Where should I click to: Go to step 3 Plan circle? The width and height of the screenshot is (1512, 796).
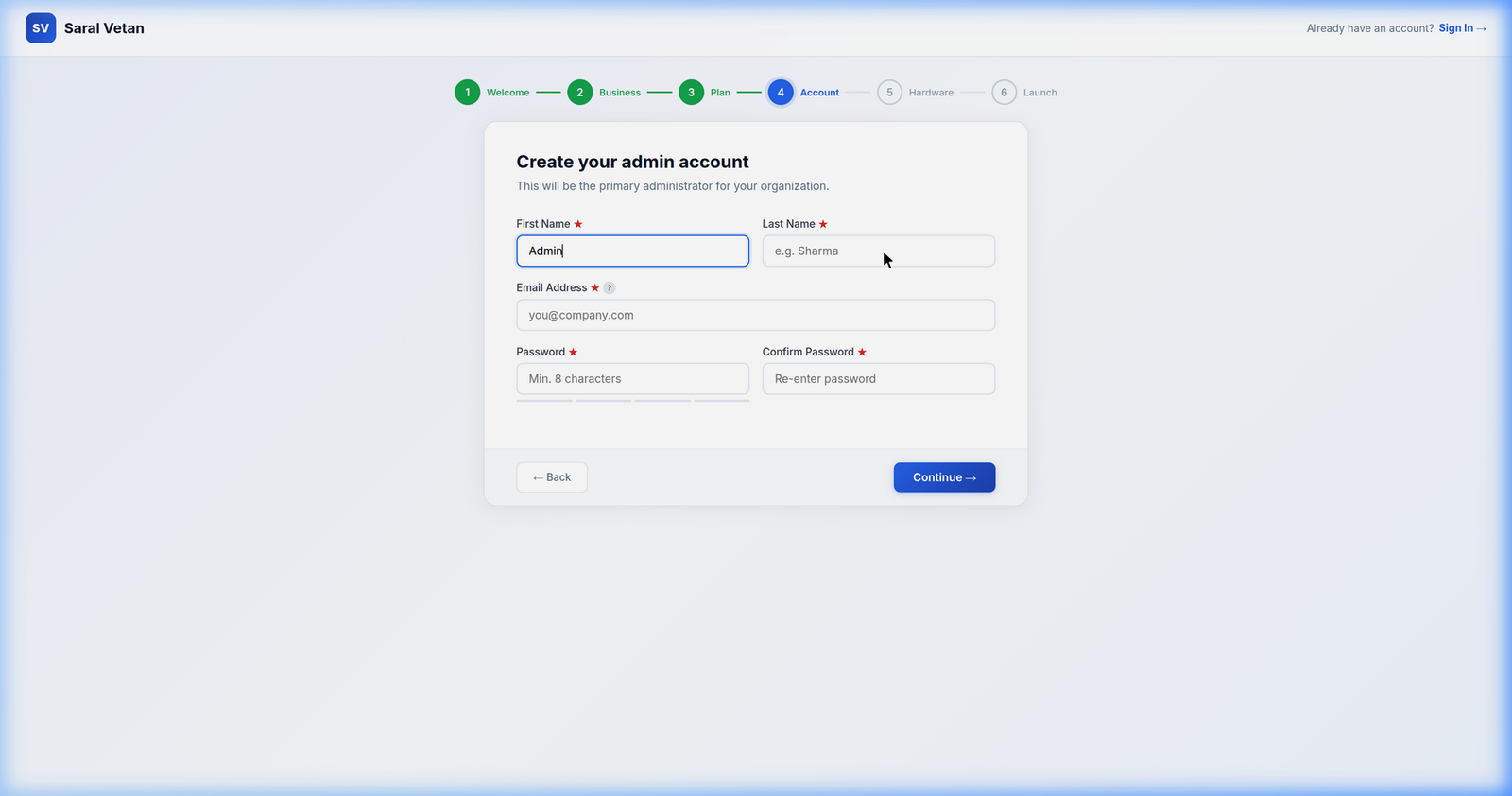coord(692,93)
